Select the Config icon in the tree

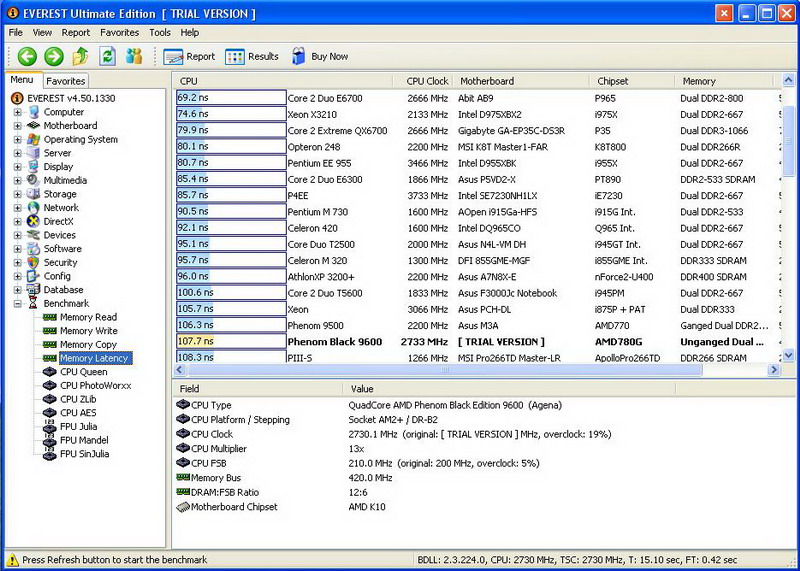[34, 276]
